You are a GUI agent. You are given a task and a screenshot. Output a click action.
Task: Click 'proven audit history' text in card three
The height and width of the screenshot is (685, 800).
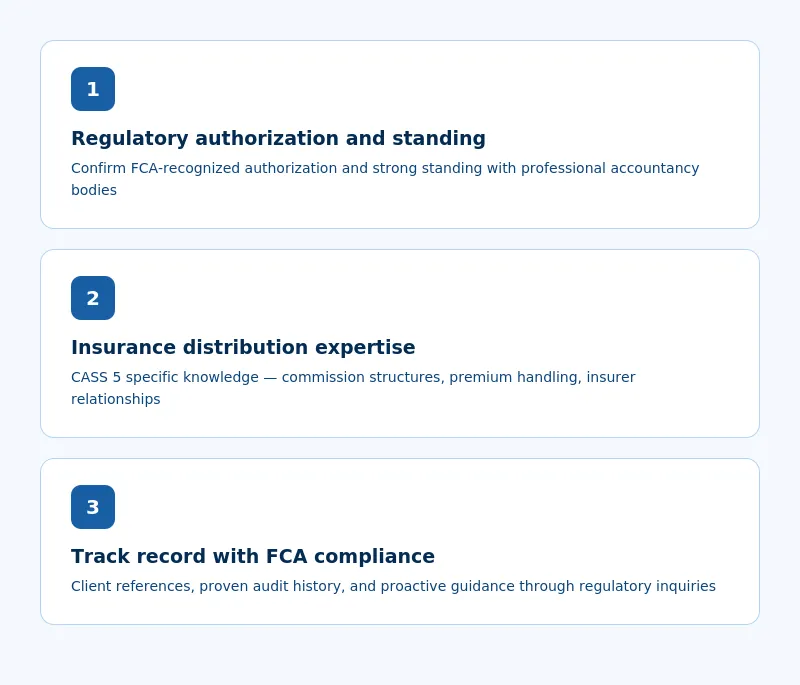pos(272,587)
